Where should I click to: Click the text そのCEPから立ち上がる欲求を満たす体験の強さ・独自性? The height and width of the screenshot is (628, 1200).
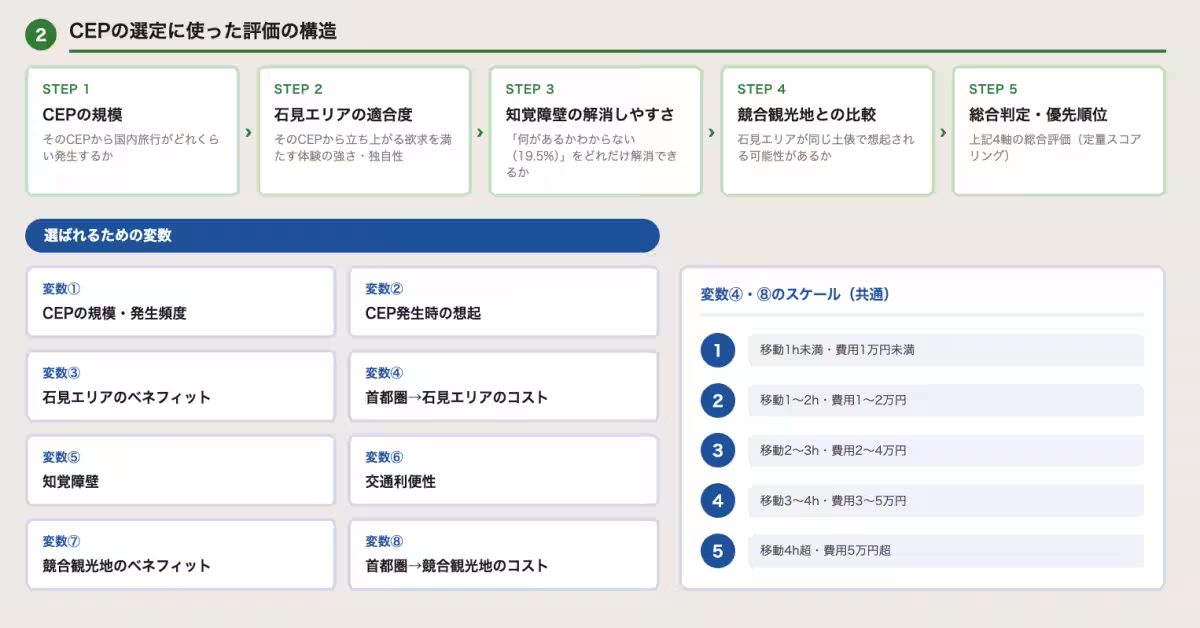[362, 148]
